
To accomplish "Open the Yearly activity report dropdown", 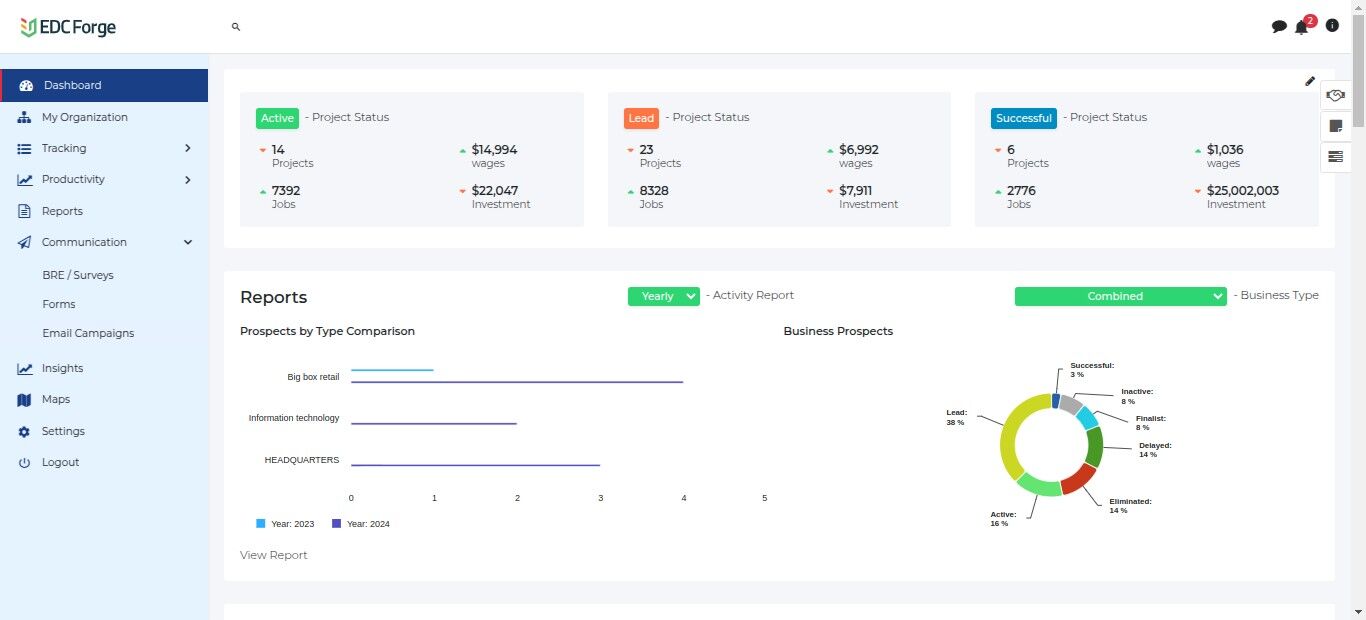I will pos(663,296).
